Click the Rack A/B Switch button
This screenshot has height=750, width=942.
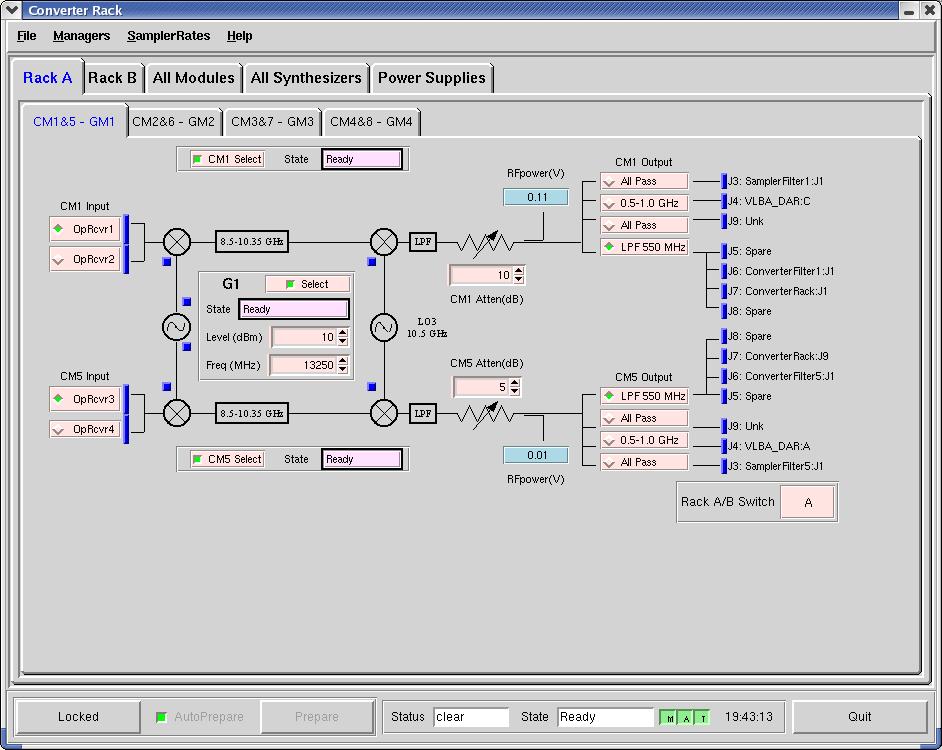[x=807, y=502]
